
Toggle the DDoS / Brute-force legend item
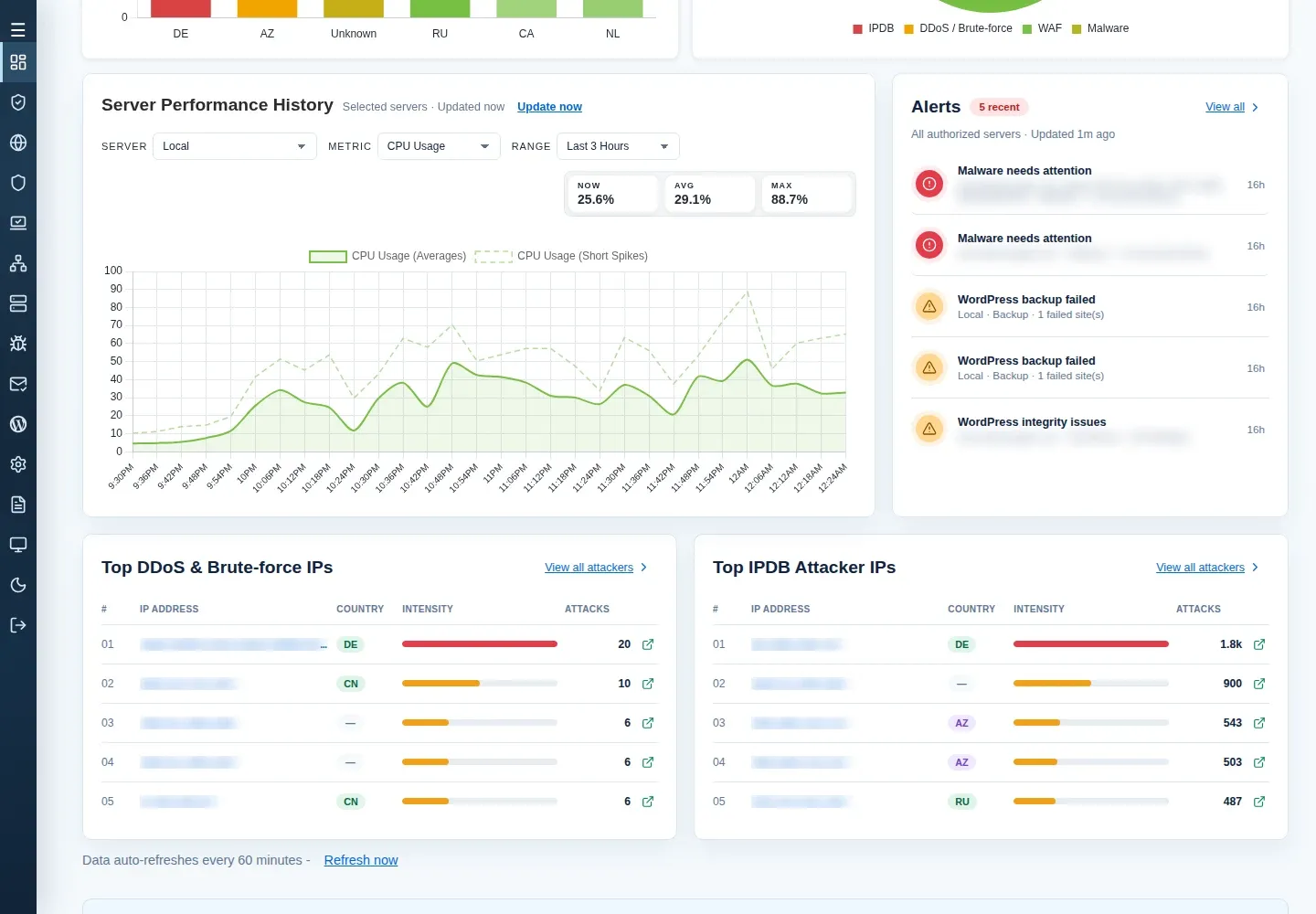click(958, 28)
